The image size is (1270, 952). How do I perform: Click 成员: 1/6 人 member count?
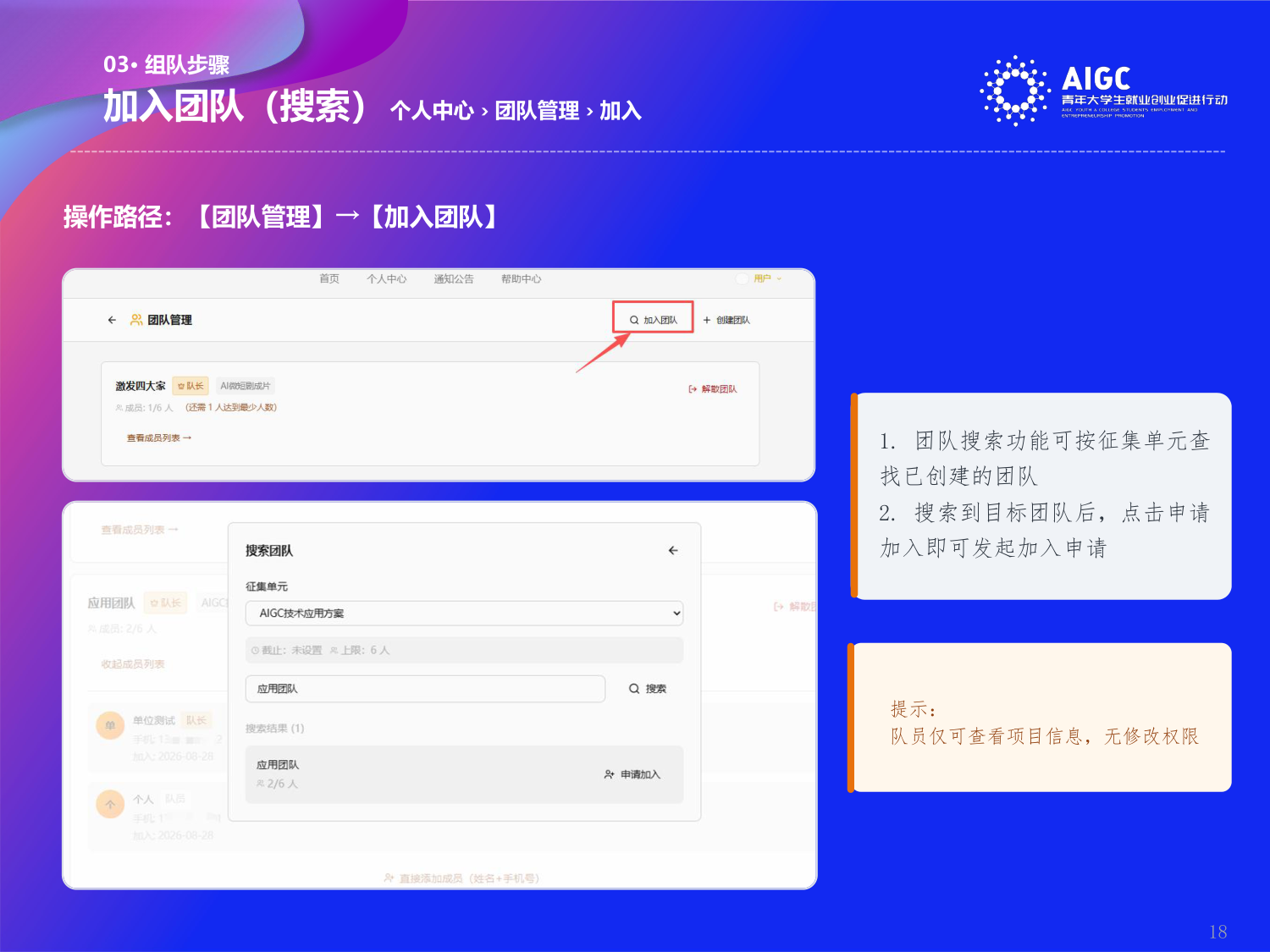[x=144, y=408]
